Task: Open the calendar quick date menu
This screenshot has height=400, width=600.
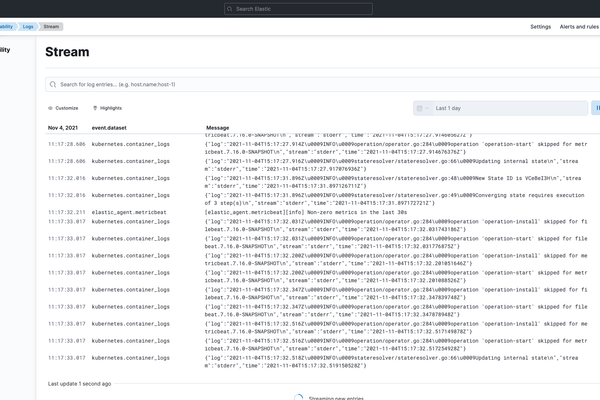Action: point(422,108)
